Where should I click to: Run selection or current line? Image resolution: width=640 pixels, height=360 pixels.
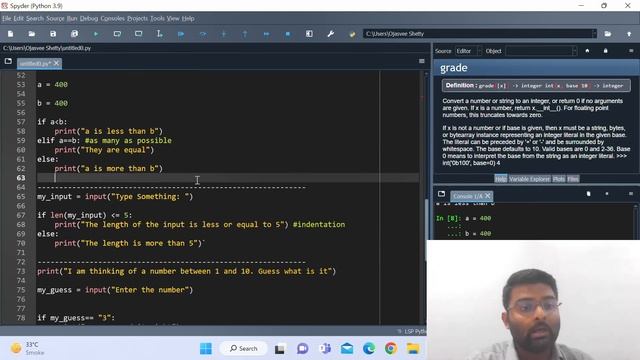tap(160, 34)
